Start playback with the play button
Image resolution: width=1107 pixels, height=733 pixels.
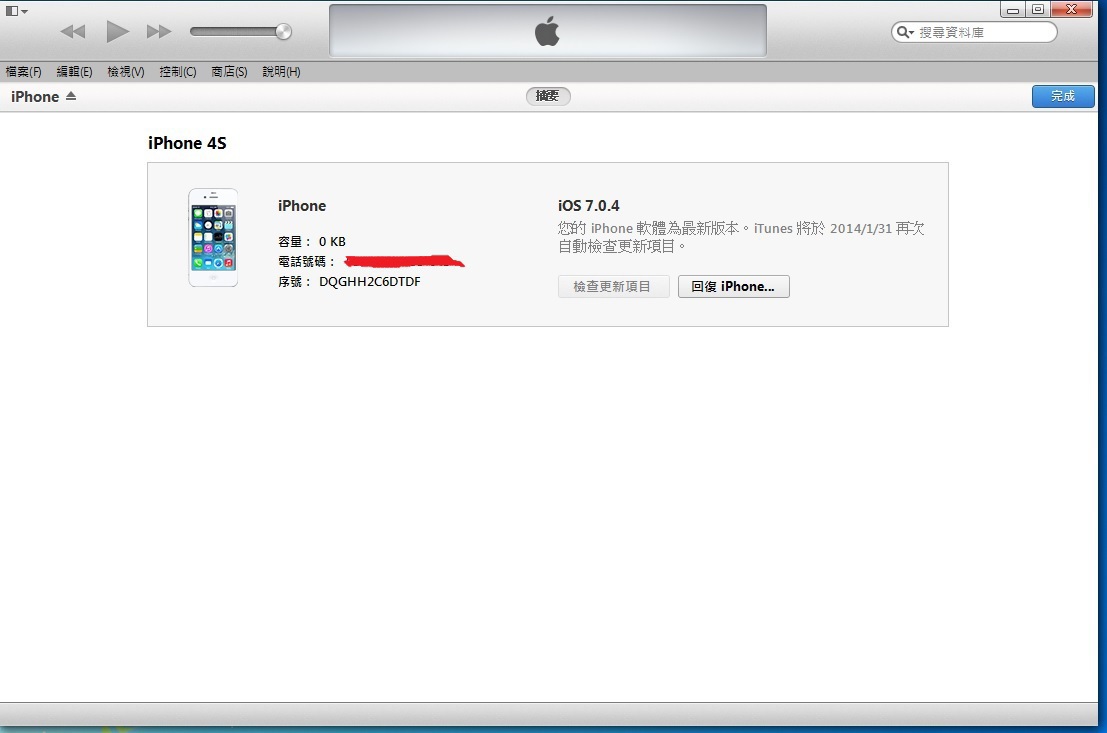[117, 32]
